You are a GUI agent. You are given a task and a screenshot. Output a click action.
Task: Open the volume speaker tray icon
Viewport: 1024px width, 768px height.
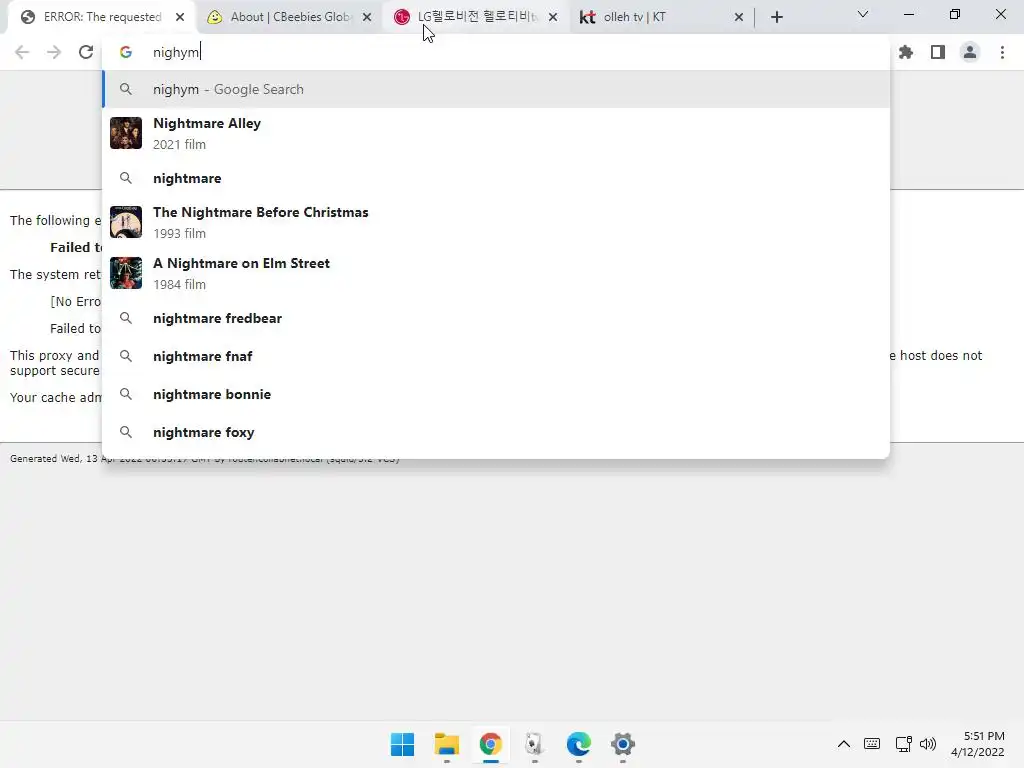coord(927,744)
